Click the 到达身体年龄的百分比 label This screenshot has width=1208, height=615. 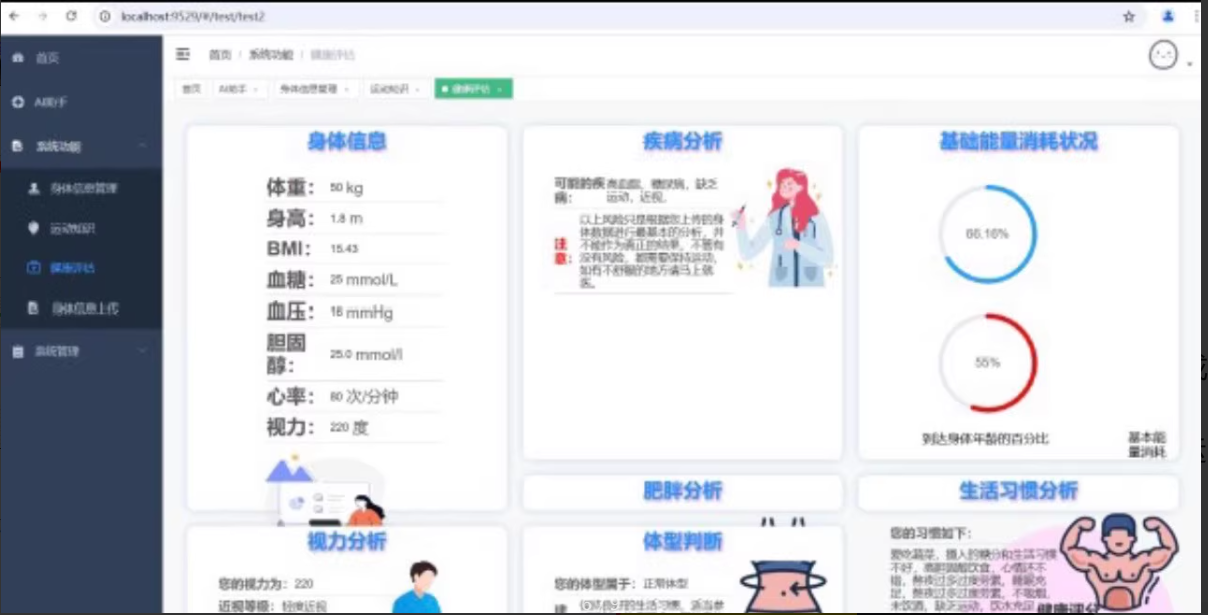point(985,439)
